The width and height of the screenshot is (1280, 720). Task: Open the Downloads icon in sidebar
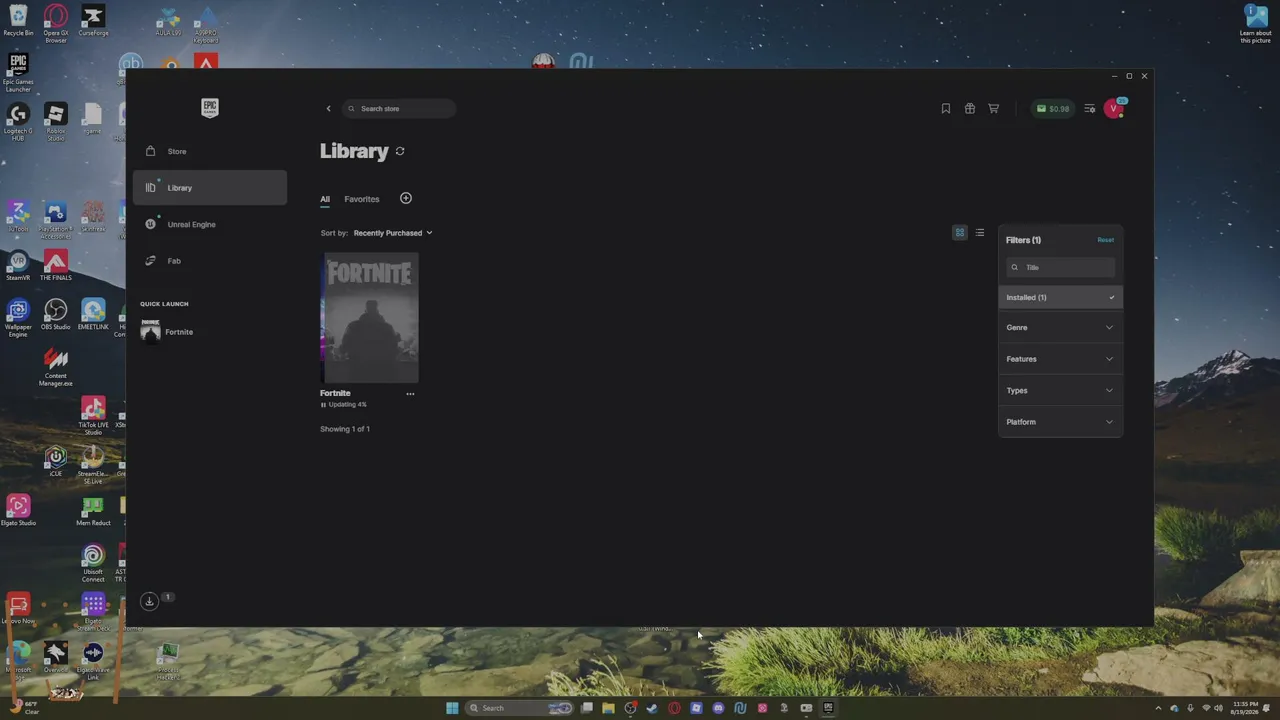[x=149, y=601]
